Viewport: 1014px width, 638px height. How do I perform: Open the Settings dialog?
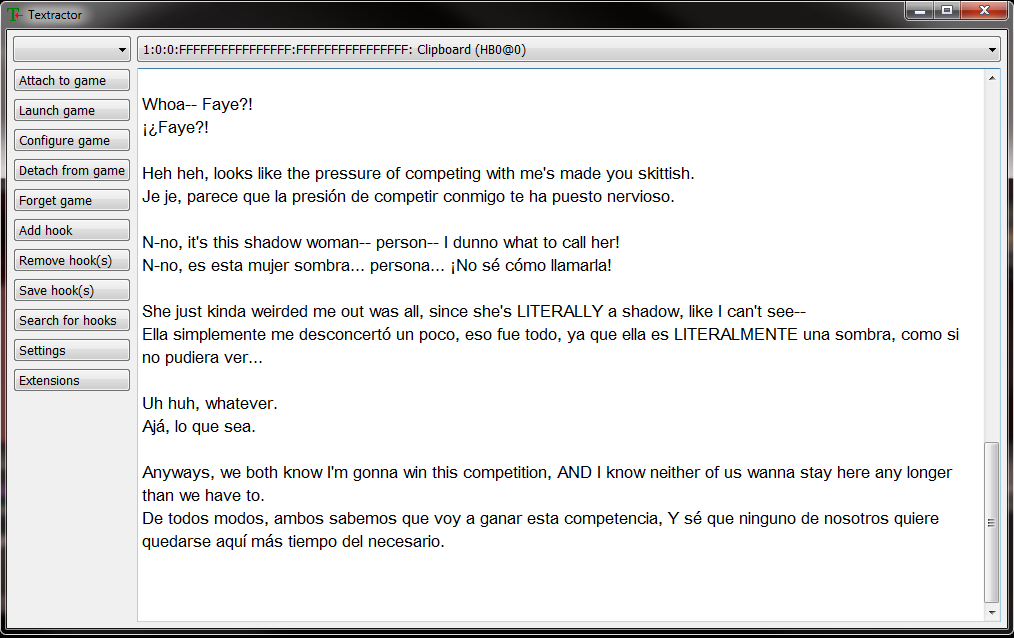tap(72, 350)
